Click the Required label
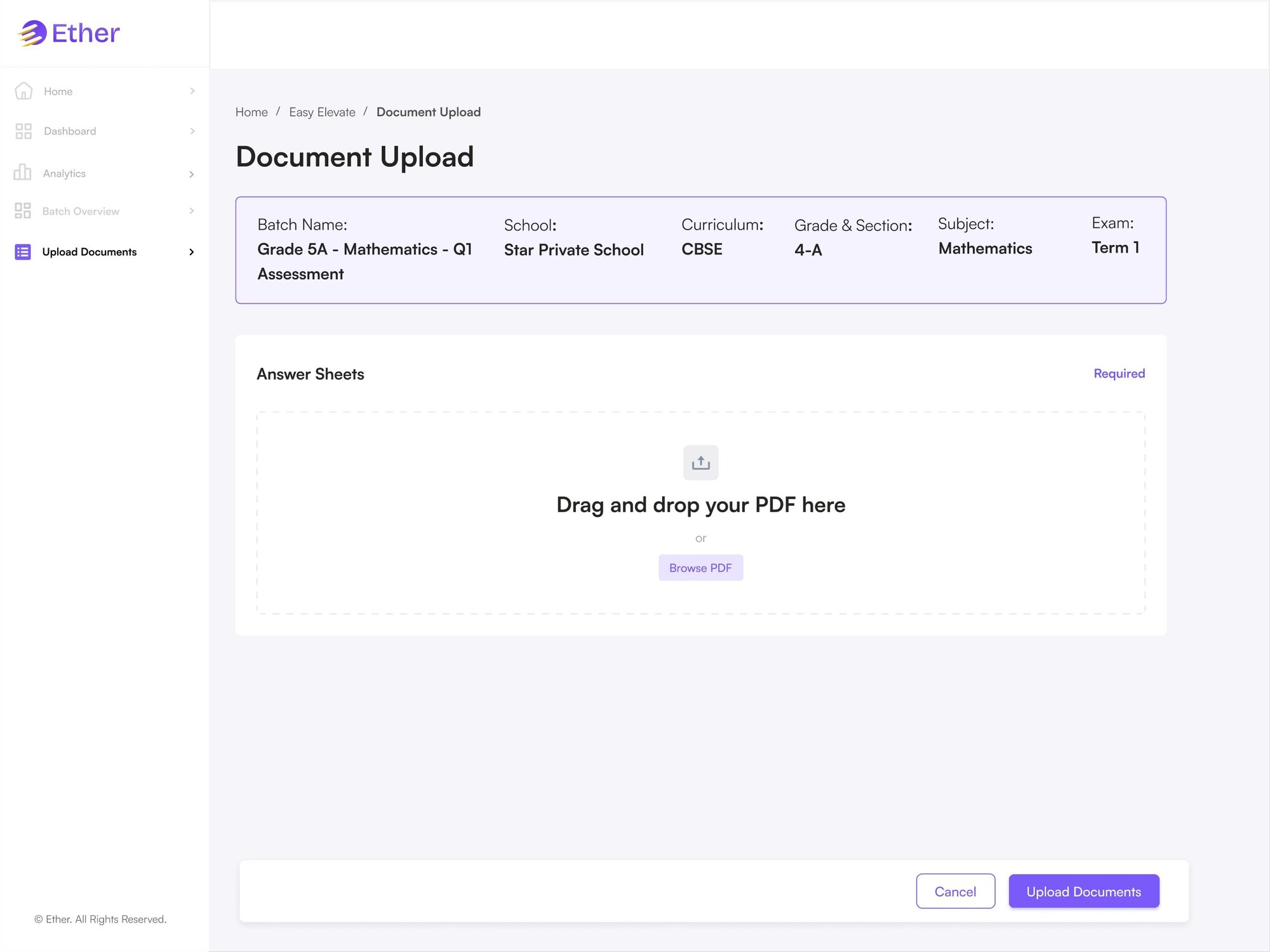Image resolution: width=1270 pixels, height=952 pixels. click(1119, 374)
